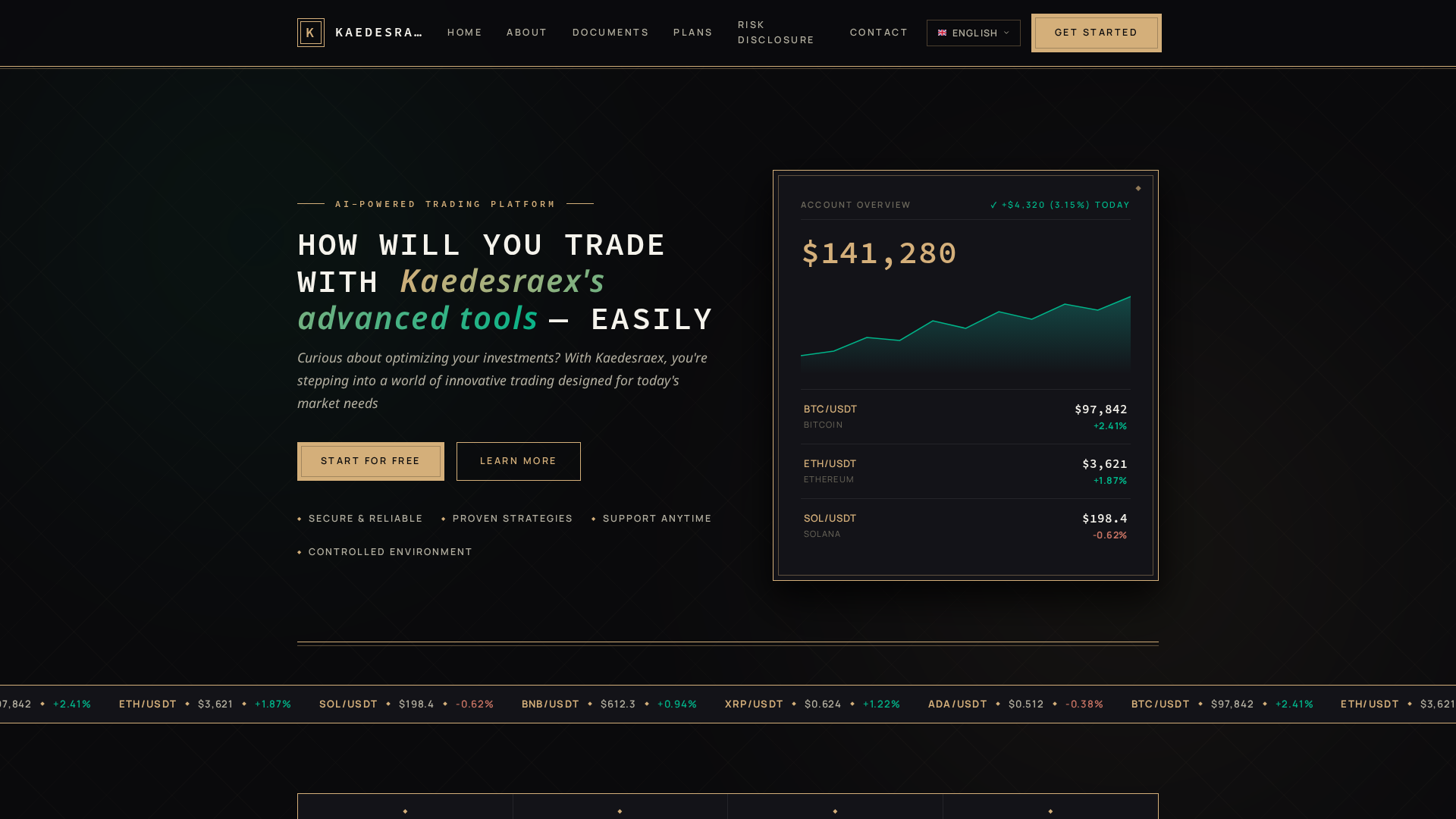Click the Start For Free button
Screen dimensions: 1456x819
coord(371,461)
